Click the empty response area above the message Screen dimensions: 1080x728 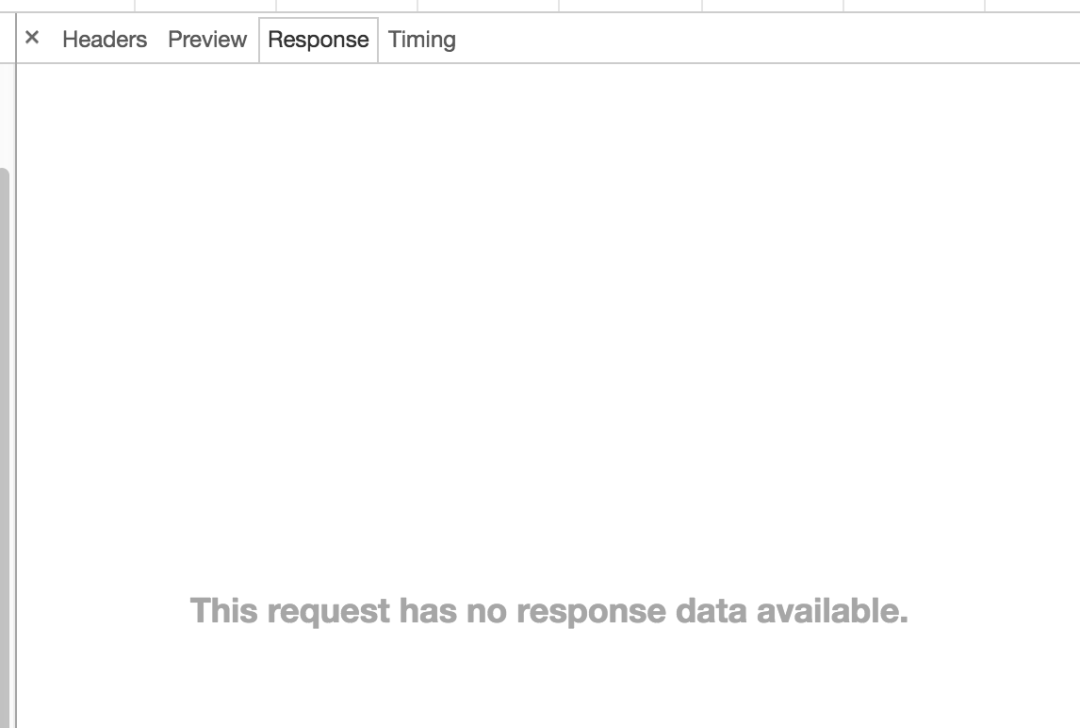(x=549, y=324)
